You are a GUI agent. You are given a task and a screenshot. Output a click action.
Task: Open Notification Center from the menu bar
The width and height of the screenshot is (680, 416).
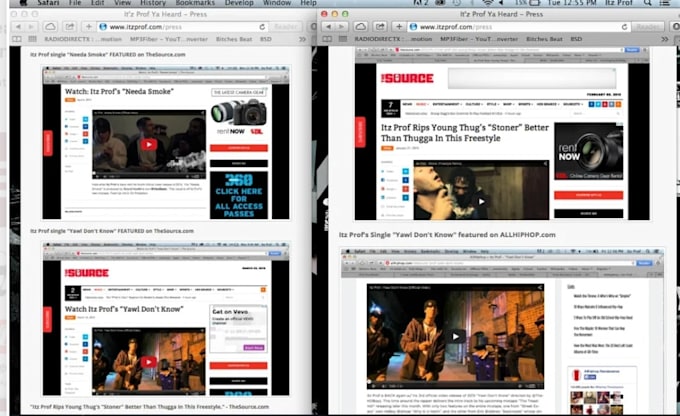pos(665,3)
